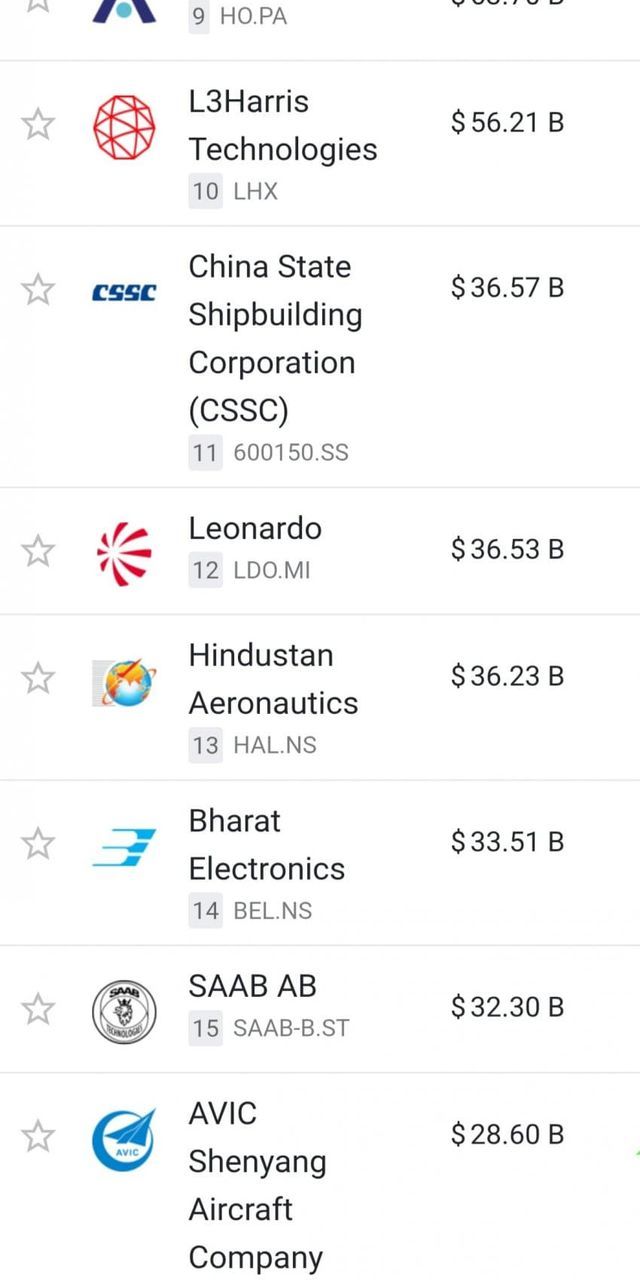
Task: Add Hindustan Aeronautics to favorites
Action: [x=38, y=678]
